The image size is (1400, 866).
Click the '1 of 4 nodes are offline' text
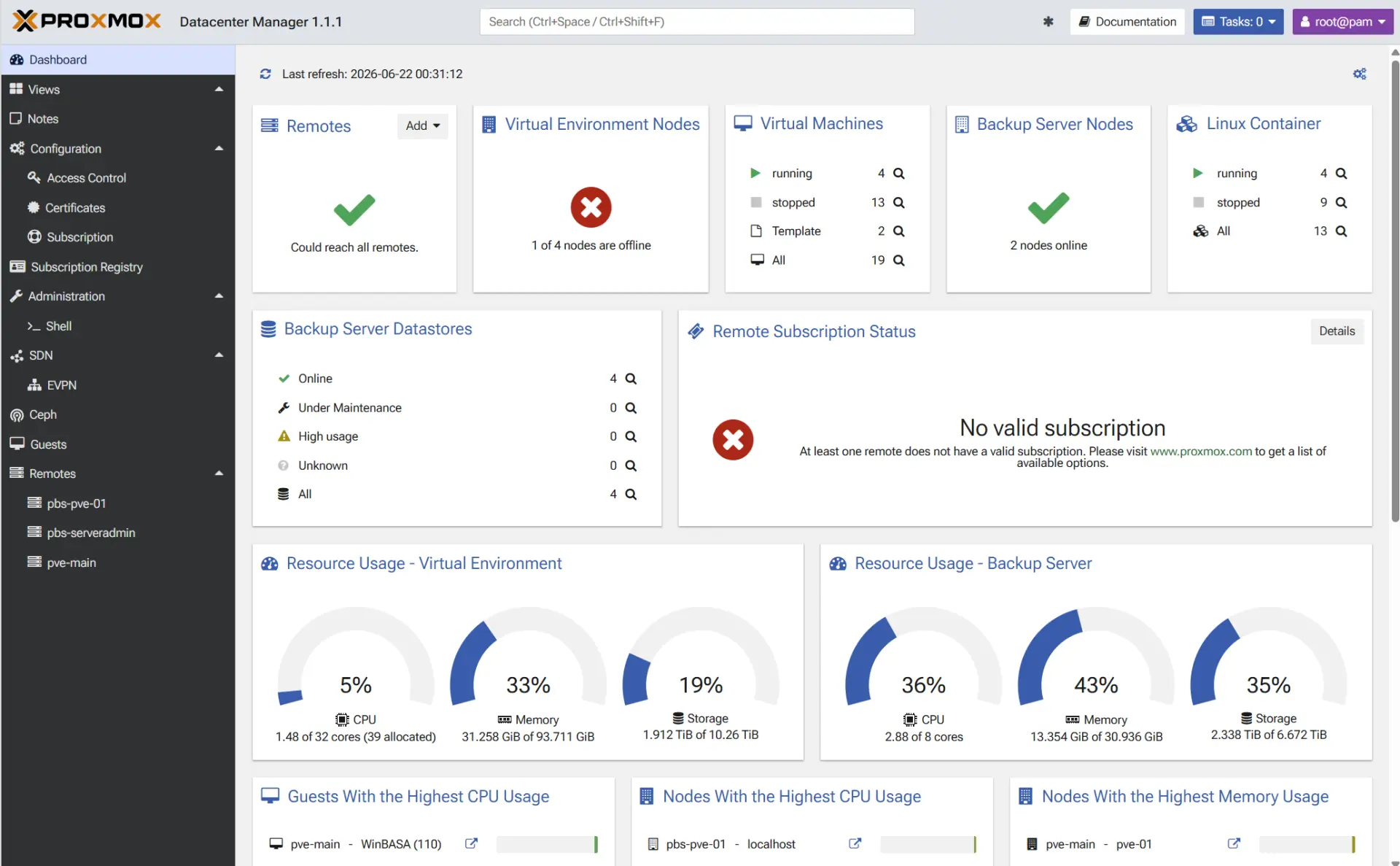click(x=591, y=245)
